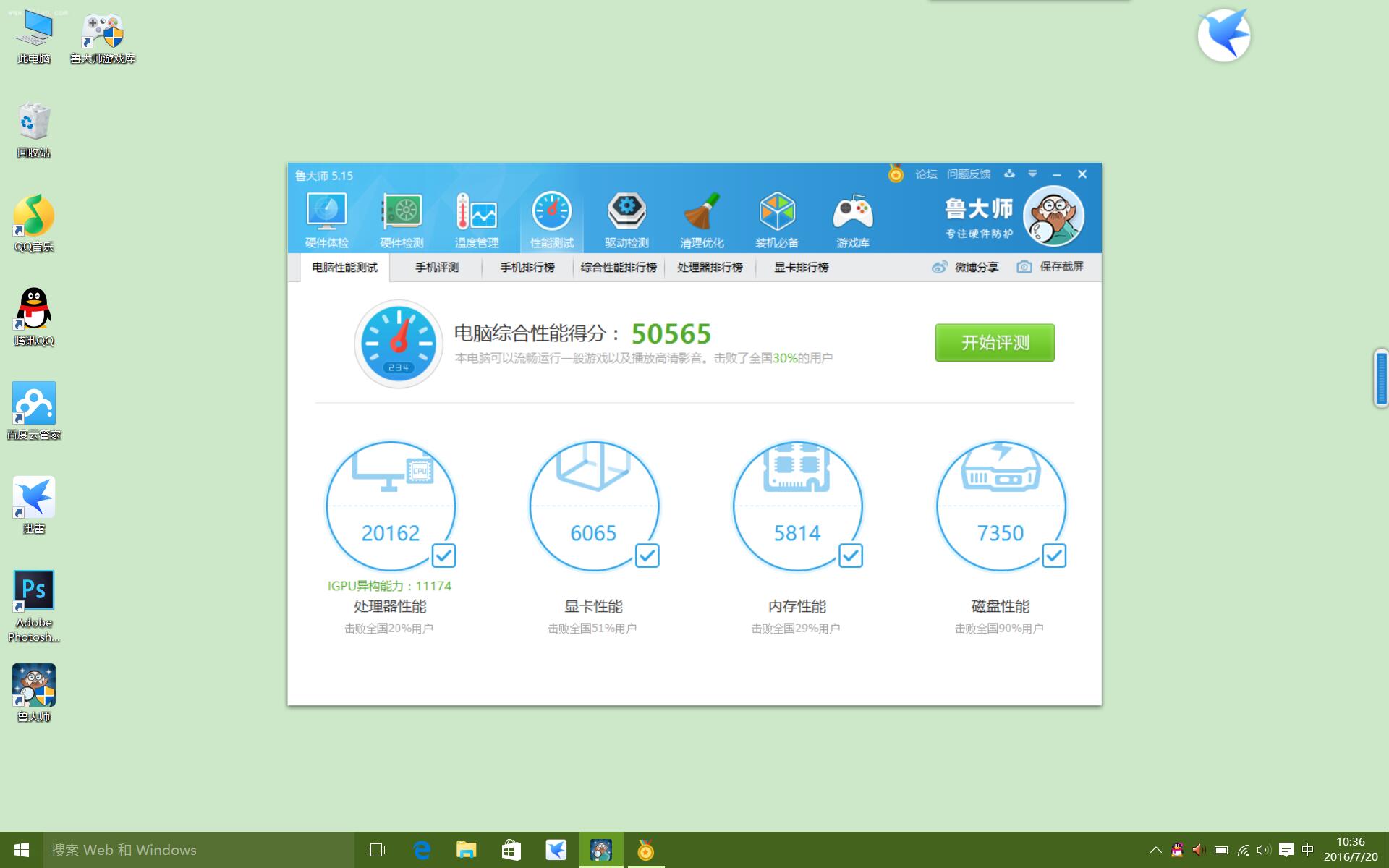The image size is (1389, 868).
Task: Open Task View in taskbar
Action: pyautogui.click(x=376, y=850)
